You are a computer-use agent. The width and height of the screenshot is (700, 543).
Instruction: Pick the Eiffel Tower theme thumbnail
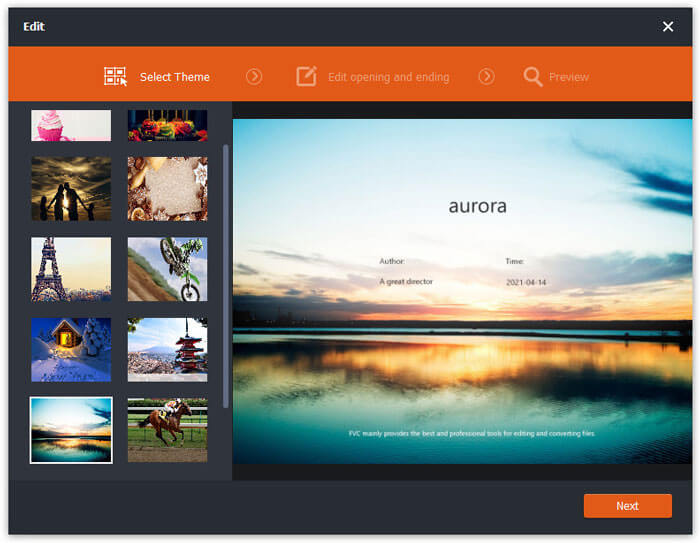71,269
